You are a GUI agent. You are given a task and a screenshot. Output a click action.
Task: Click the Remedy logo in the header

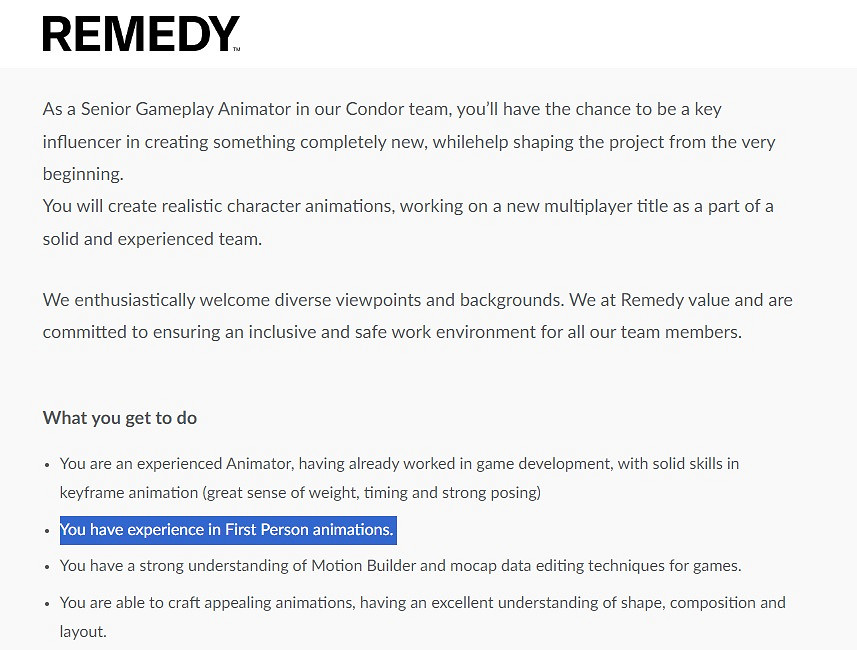(x=141, y=34)
